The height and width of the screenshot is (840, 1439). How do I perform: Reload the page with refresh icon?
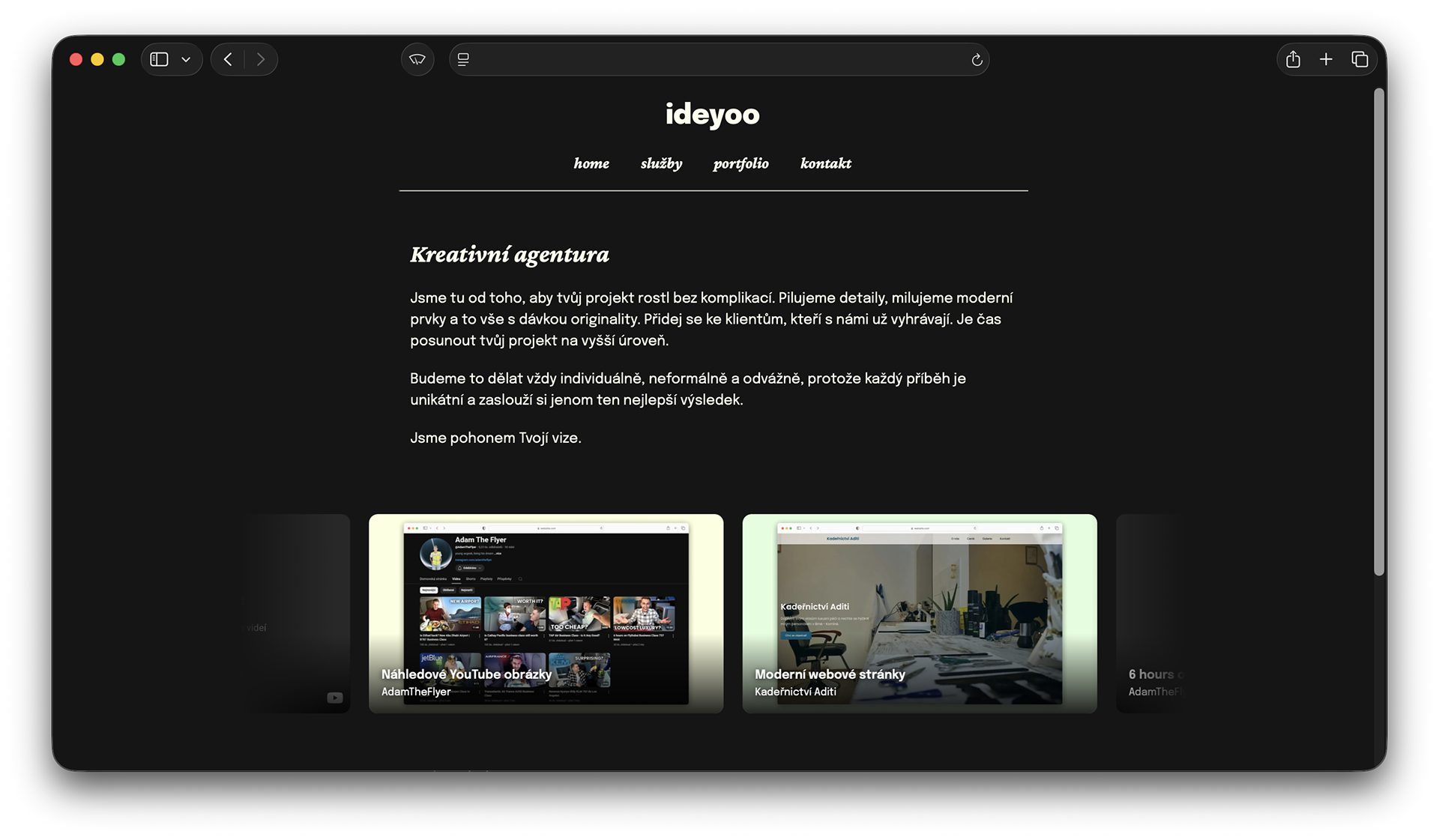point(977,60)
